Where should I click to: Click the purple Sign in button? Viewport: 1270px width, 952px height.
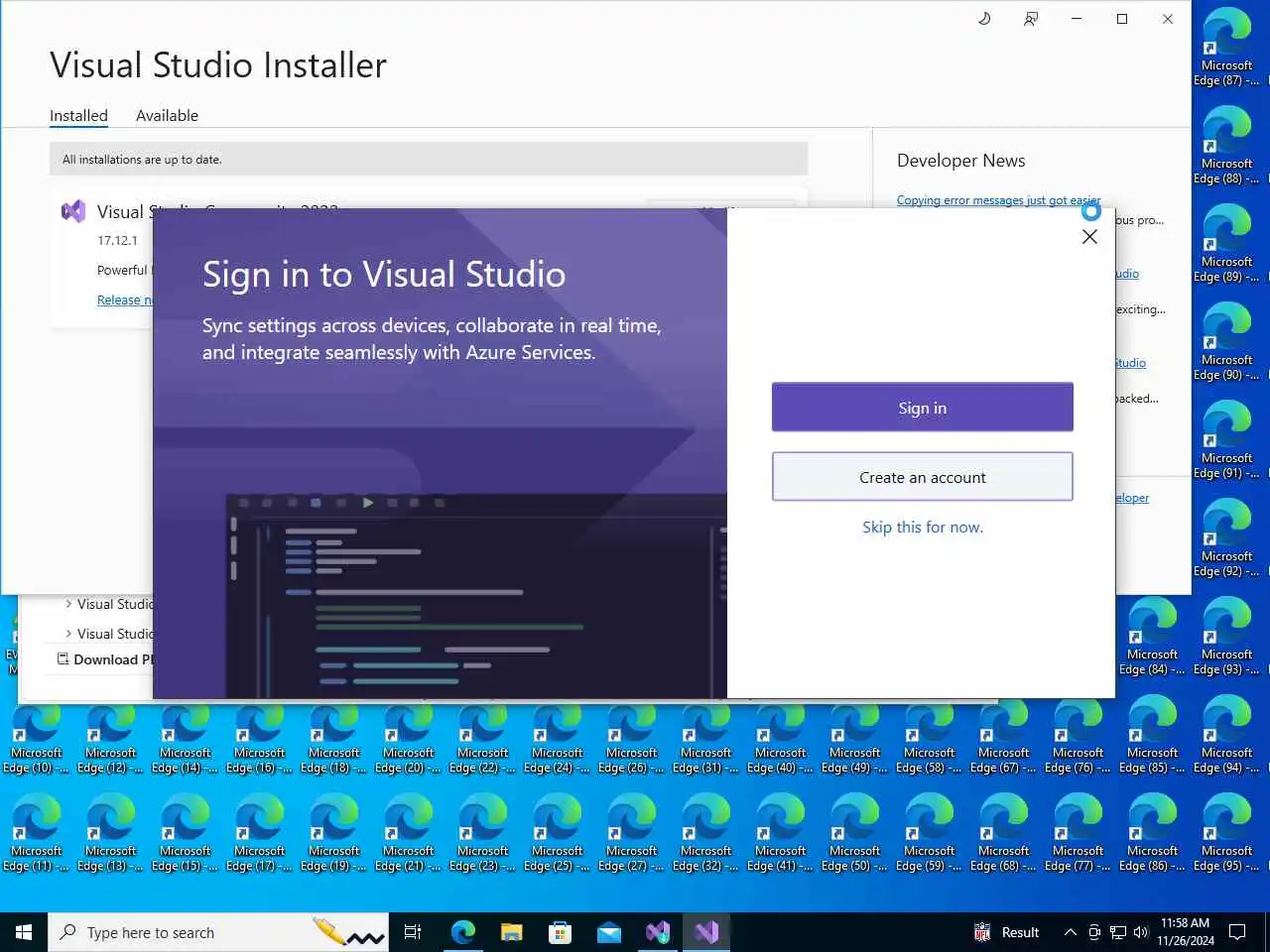coord(922,408)
